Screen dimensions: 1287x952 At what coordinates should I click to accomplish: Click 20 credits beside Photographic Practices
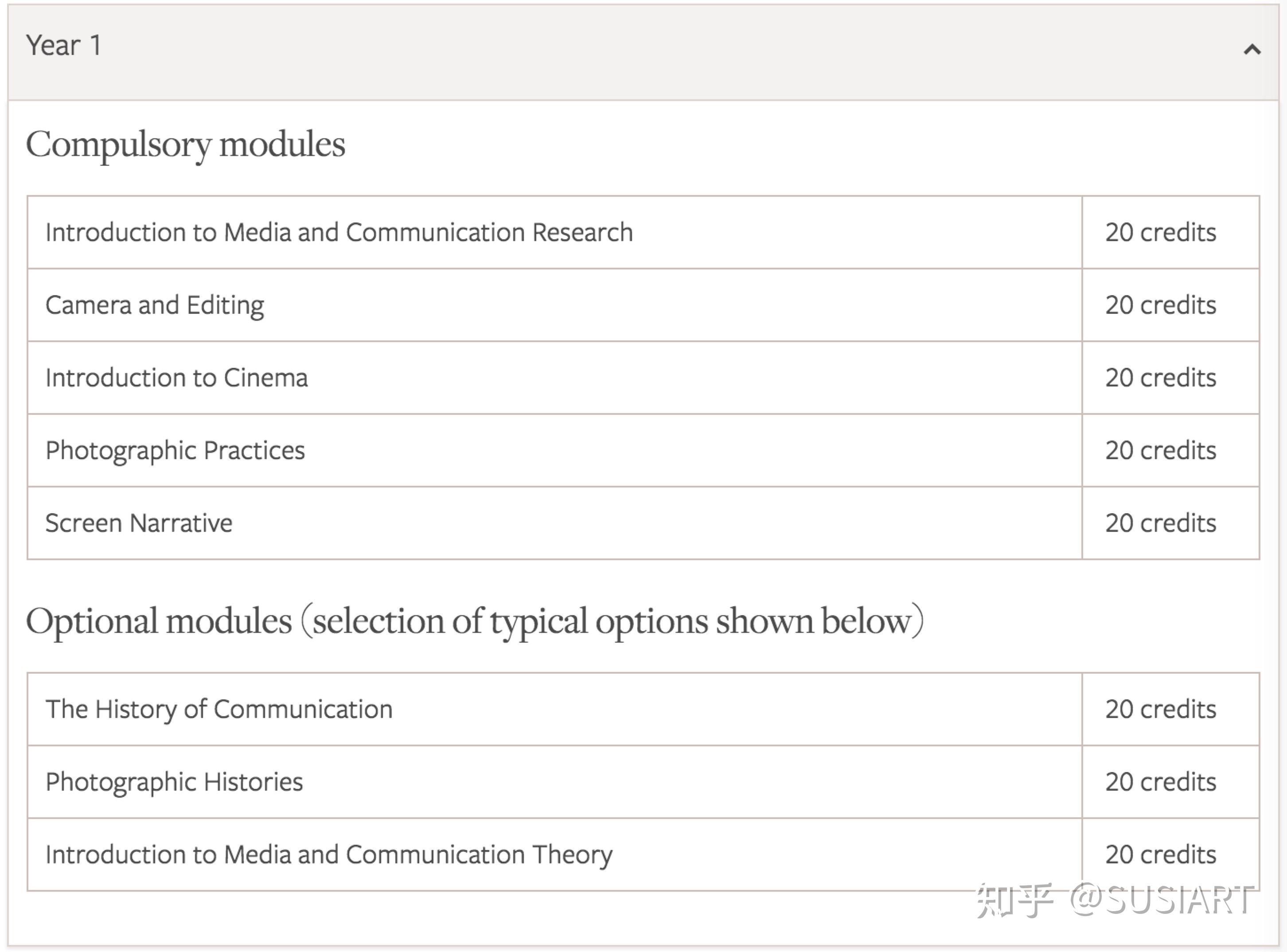pyautogui.click(x=1160, y=451)
